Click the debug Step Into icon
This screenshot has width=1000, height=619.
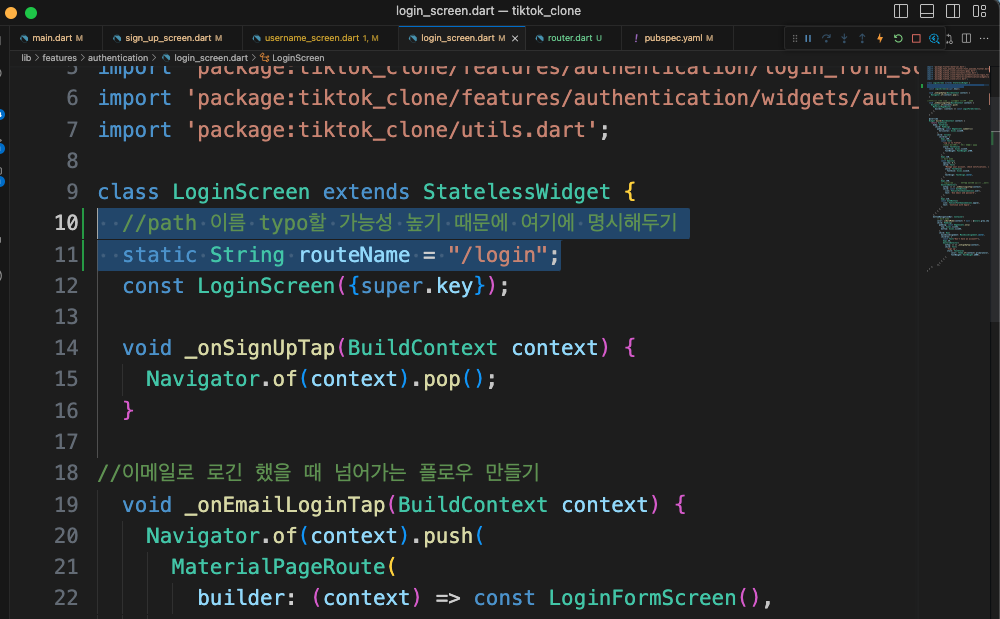(844, 38)
